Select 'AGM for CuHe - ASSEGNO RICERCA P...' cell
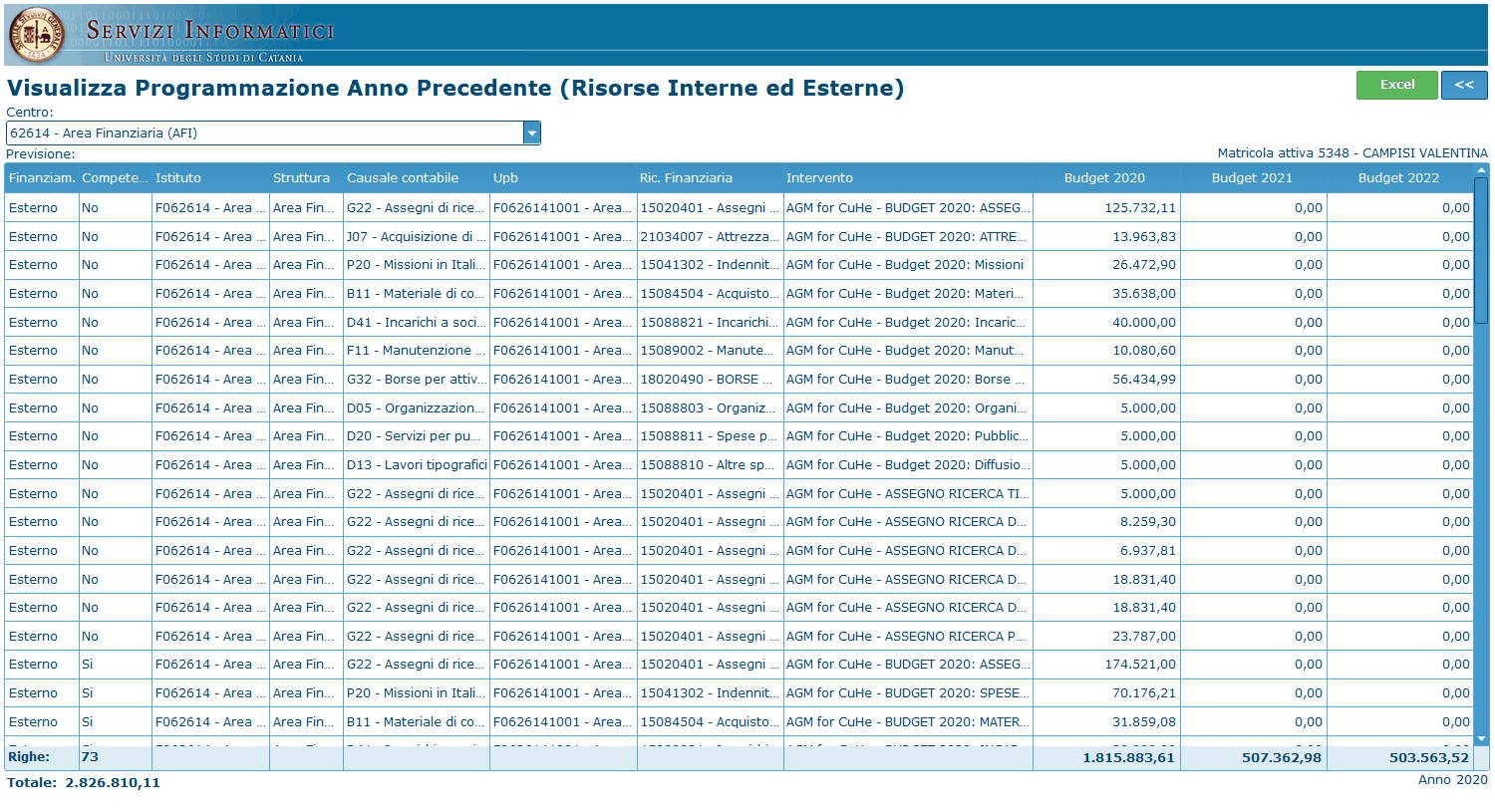Image resolution: width=1495 pixels, height=812 pixels. 908,637
